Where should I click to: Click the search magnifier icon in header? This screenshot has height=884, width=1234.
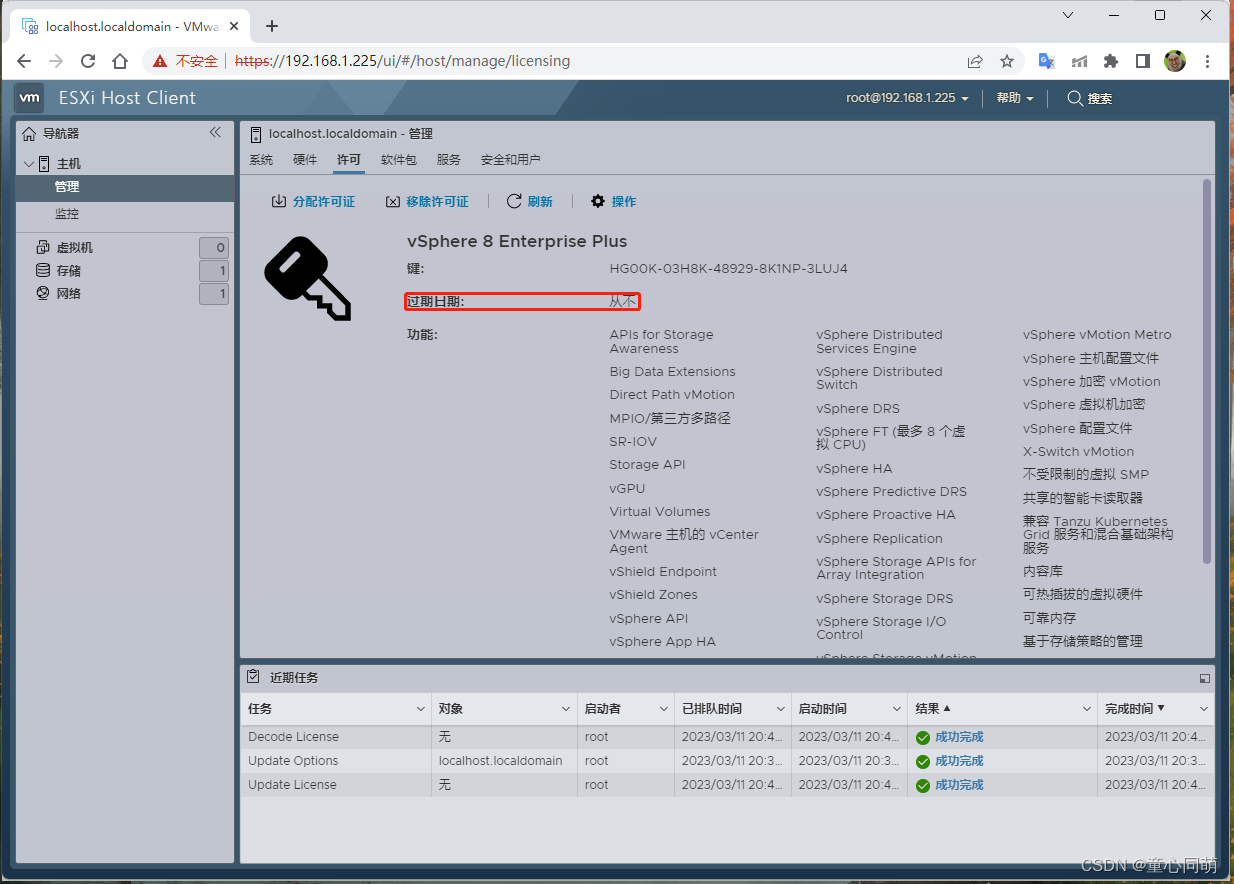click(1075, 98)
